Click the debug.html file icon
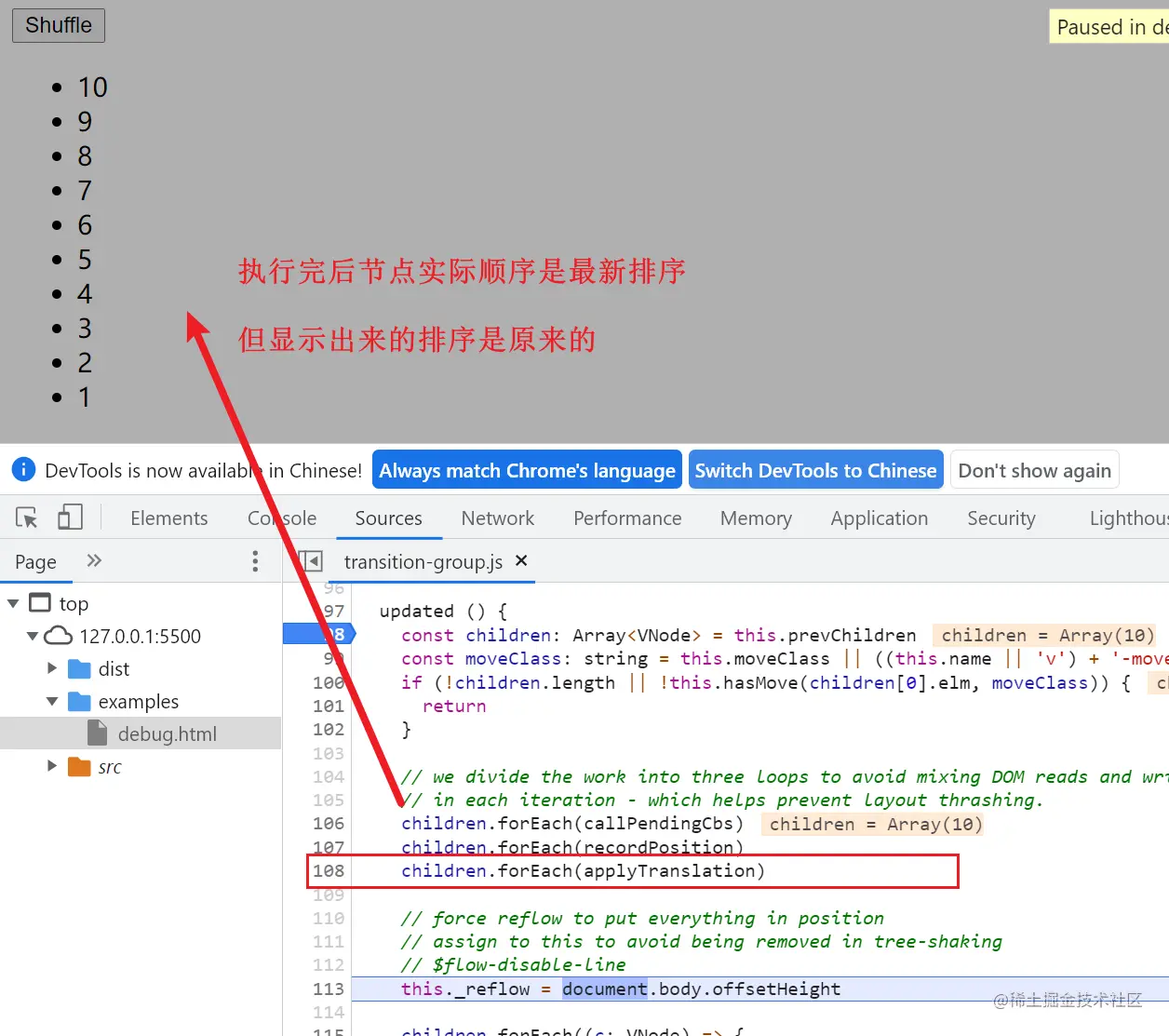The width and height of the screenshot is (1169, 1036). (x=98, y=733)
